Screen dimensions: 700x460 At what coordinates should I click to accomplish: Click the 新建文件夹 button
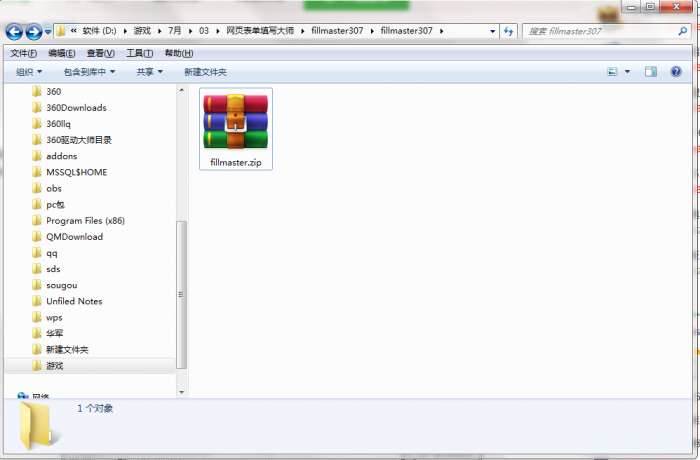coord(205,72)
